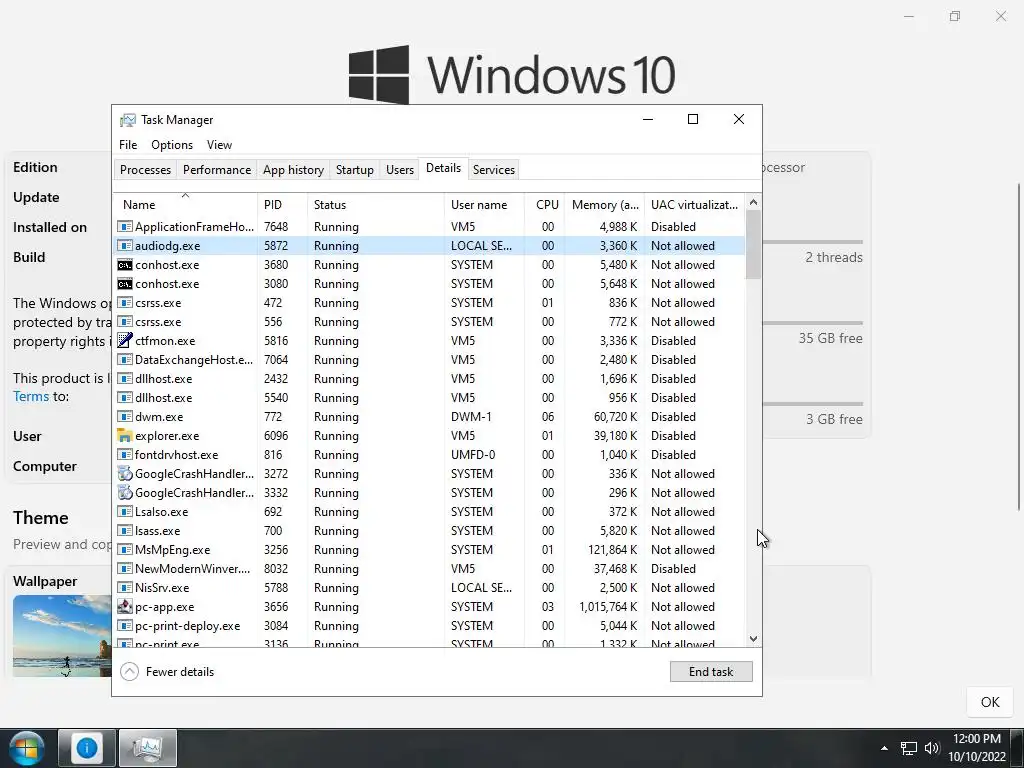Click the scrollbar down arrow in process list
Viewport: 1024px width, 768px height.
(x=753, y=639)
